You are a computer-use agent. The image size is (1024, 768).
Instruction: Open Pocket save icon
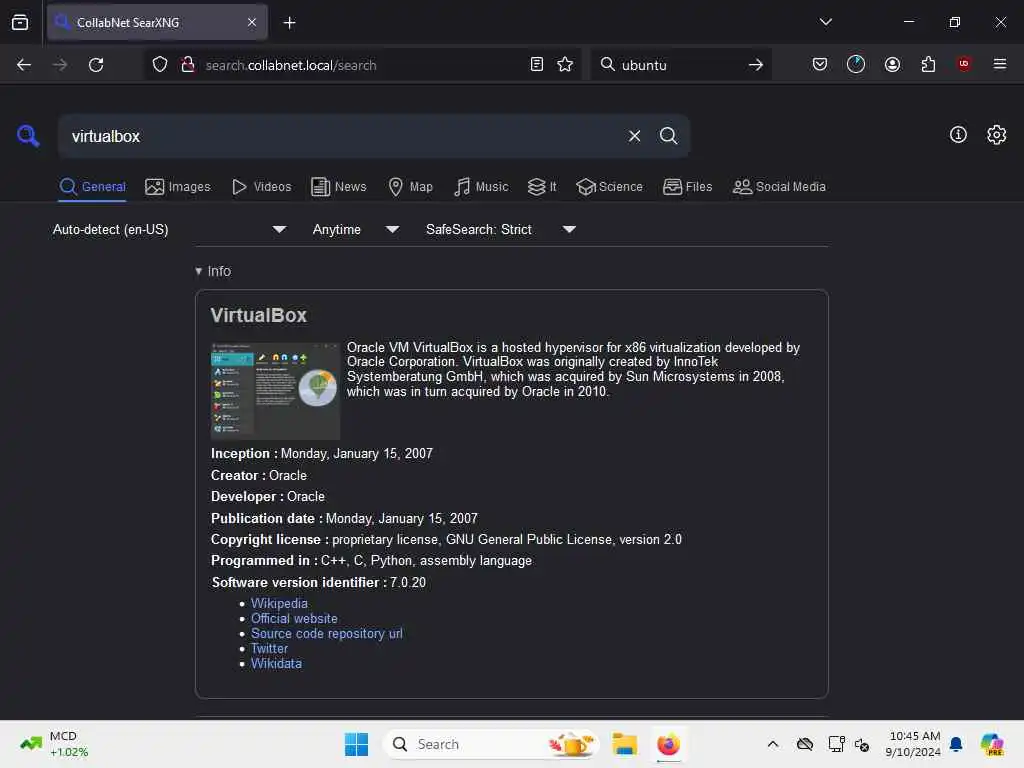(x=820, y=64)
